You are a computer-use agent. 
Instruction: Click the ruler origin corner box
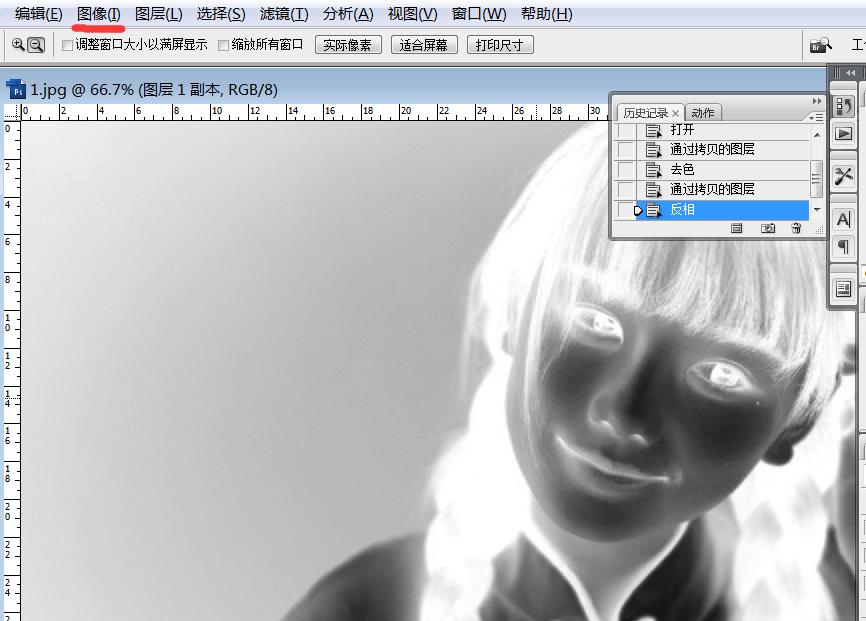coord(12,112)
